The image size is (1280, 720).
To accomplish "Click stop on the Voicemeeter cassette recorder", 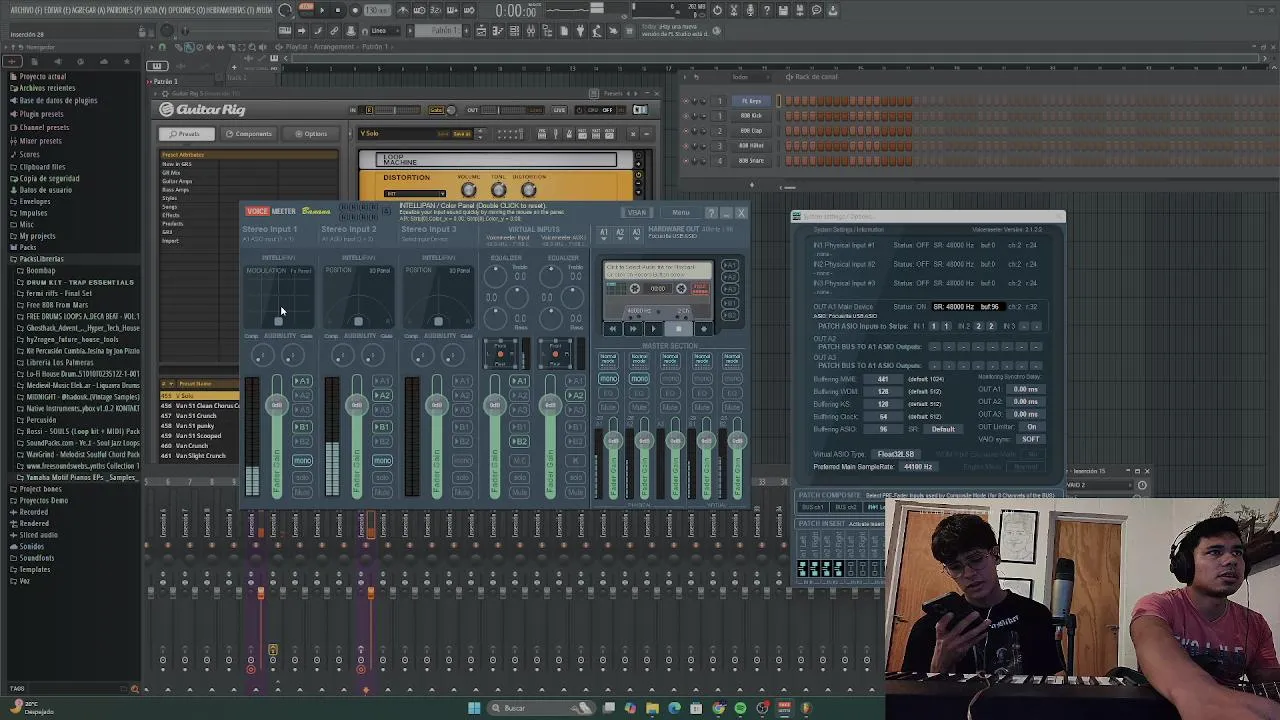I will coord(679,328).
